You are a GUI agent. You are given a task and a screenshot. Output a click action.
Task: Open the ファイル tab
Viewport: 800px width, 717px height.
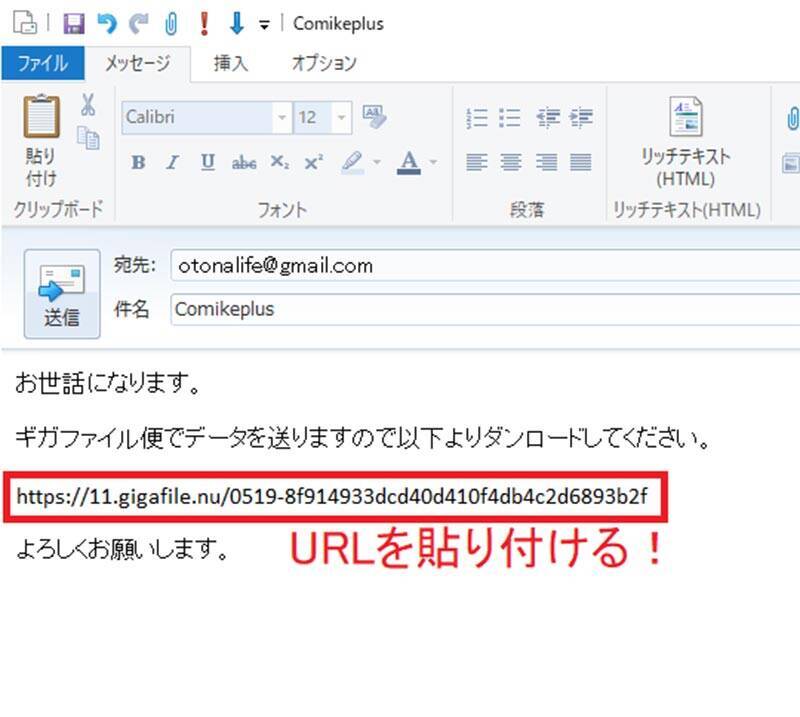(x=43, y=63)
